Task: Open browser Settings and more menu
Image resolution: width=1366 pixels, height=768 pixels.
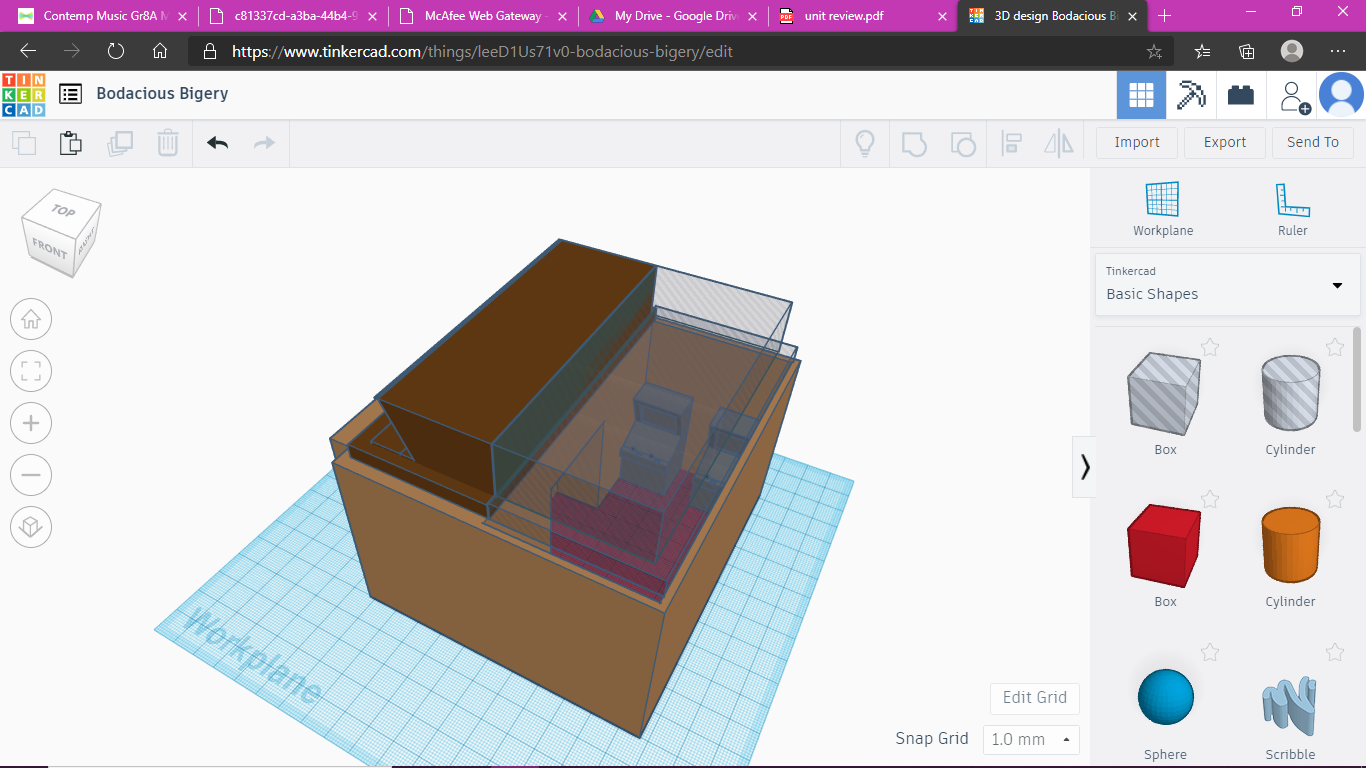Action: pyautogui.click(x=1338, y=51)
